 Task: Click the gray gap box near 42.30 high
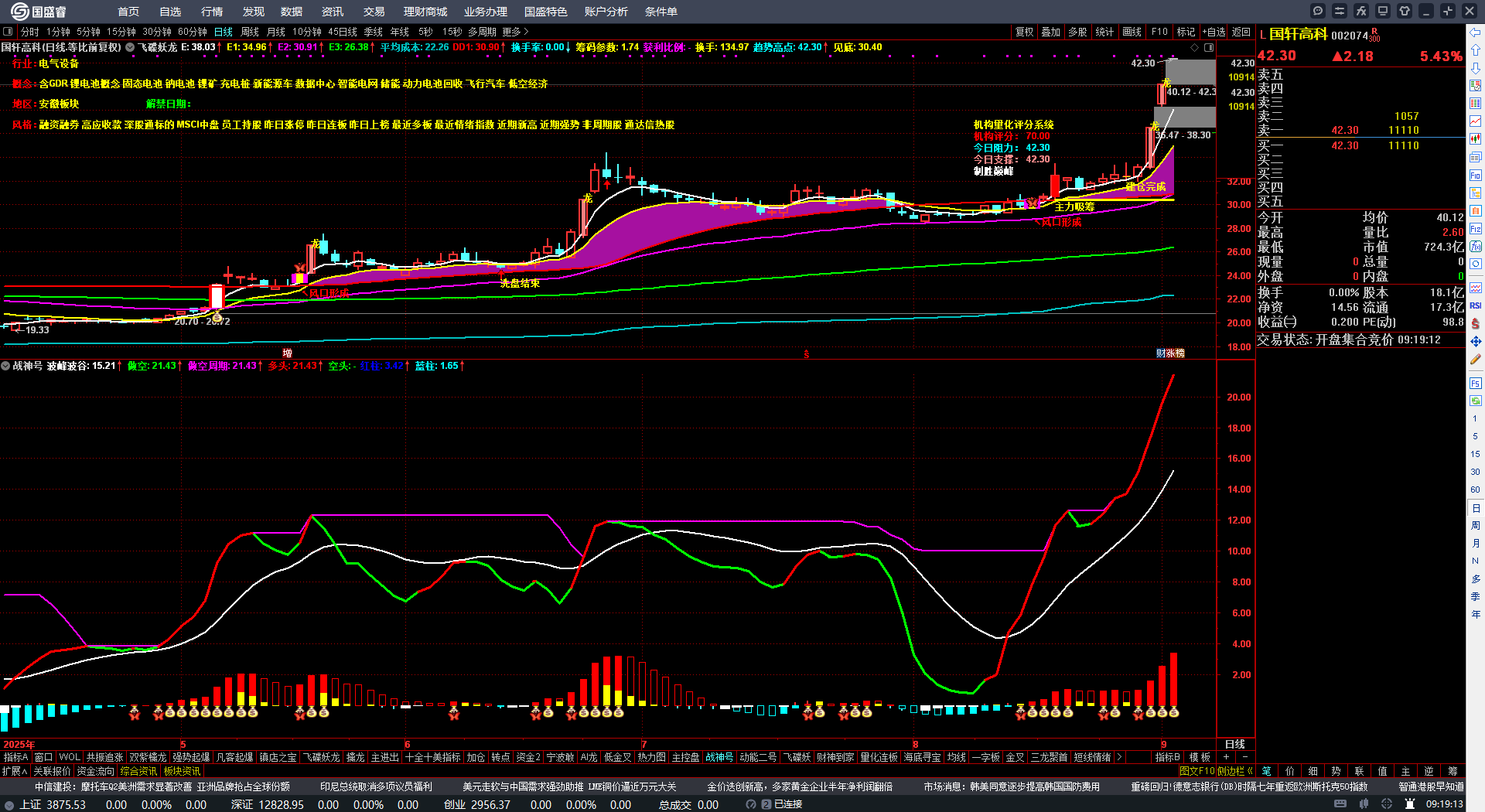(x=1190, y=71)
